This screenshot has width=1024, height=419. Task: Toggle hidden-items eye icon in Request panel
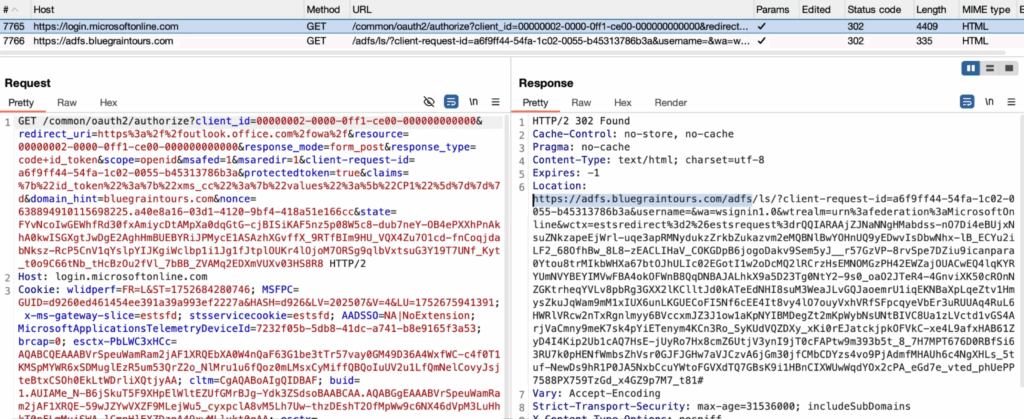click(x=429, y=103)
